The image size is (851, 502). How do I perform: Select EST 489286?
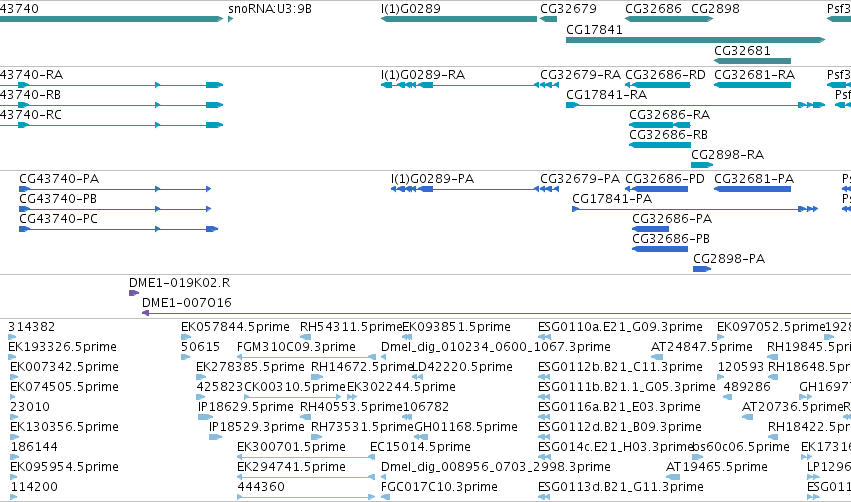click(728, 397)
